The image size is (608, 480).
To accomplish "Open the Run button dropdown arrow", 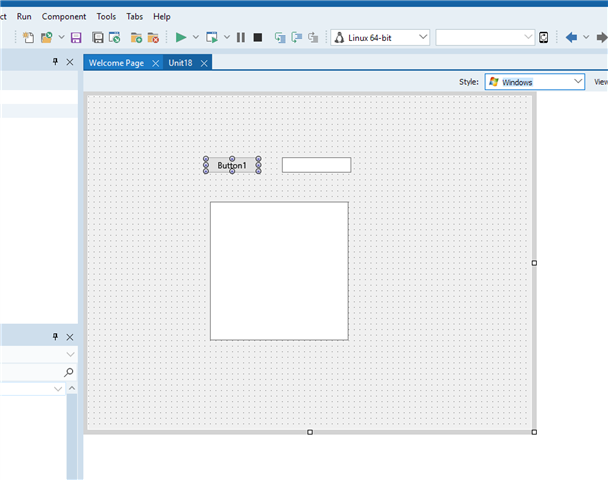I will 196,37.
